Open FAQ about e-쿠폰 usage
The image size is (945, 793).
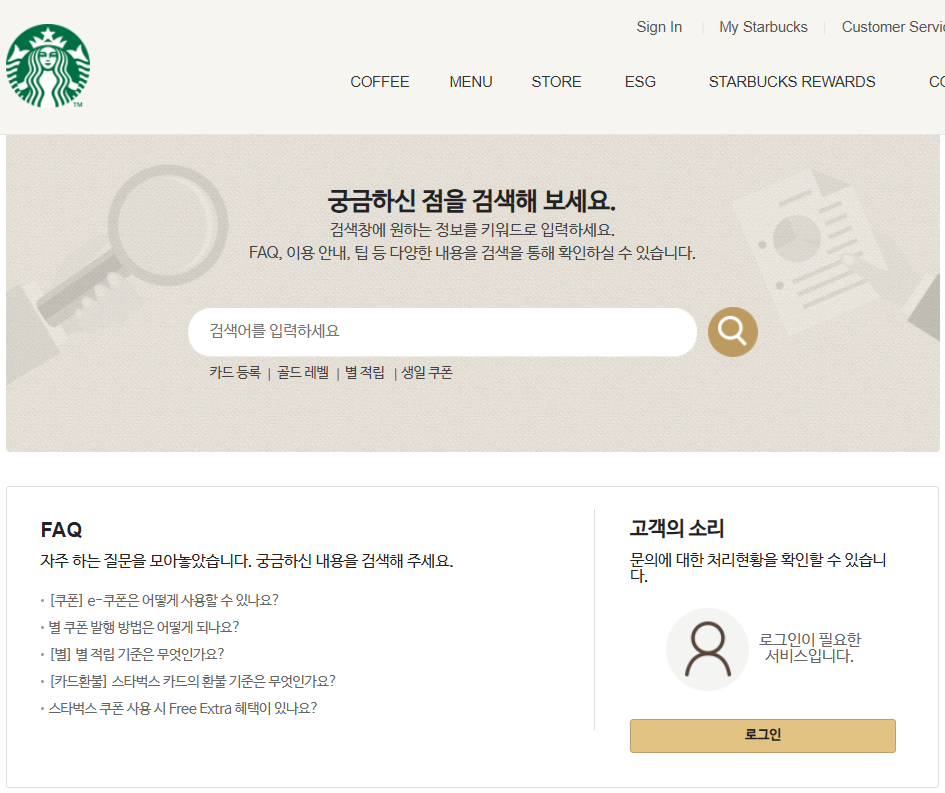pos(164,600)
